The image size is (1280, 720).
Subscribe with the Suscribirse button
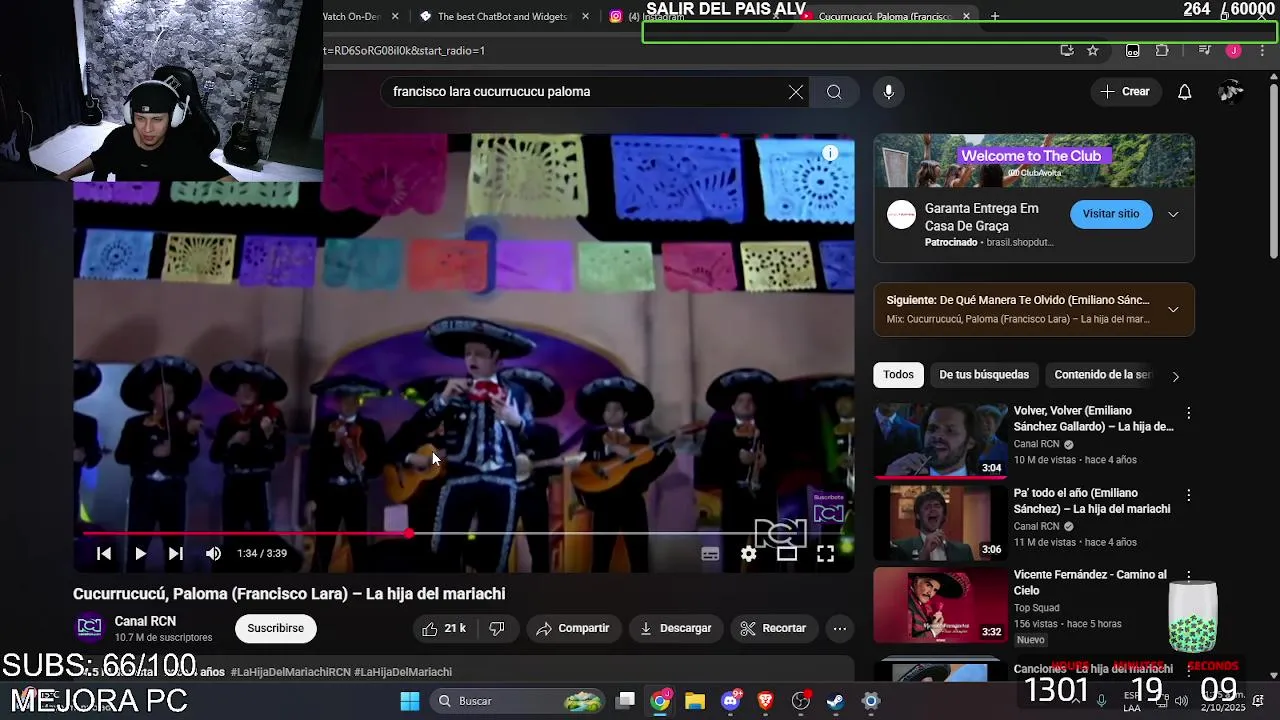coord(276,628)
